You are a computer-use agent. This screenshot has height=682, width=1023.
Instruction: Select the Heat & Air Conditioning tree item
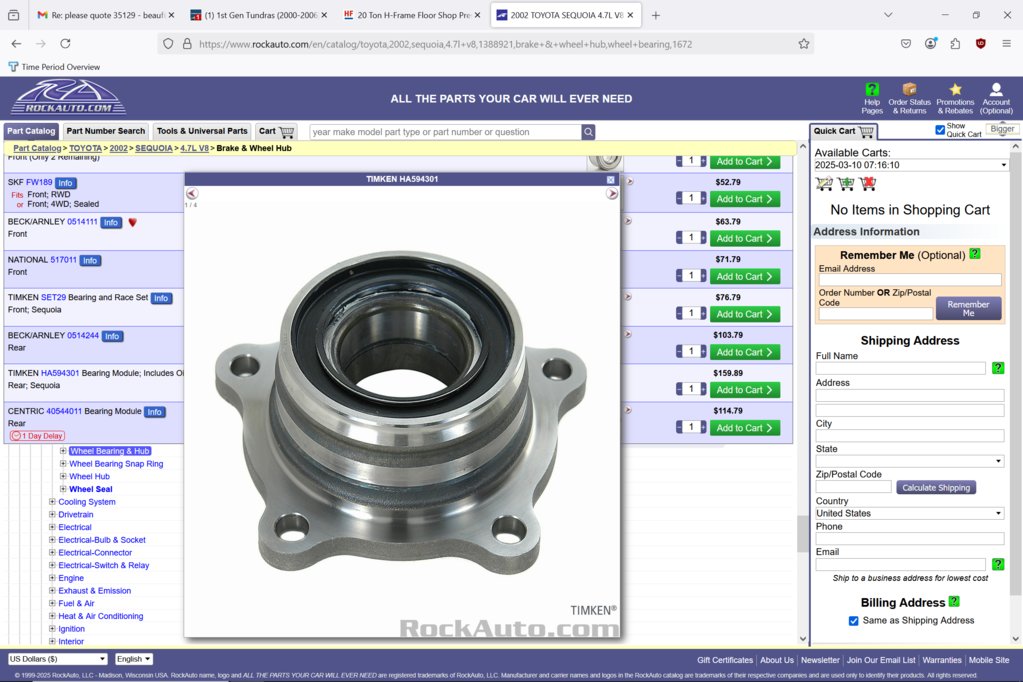pyautogui.click(x=100, y=616)
